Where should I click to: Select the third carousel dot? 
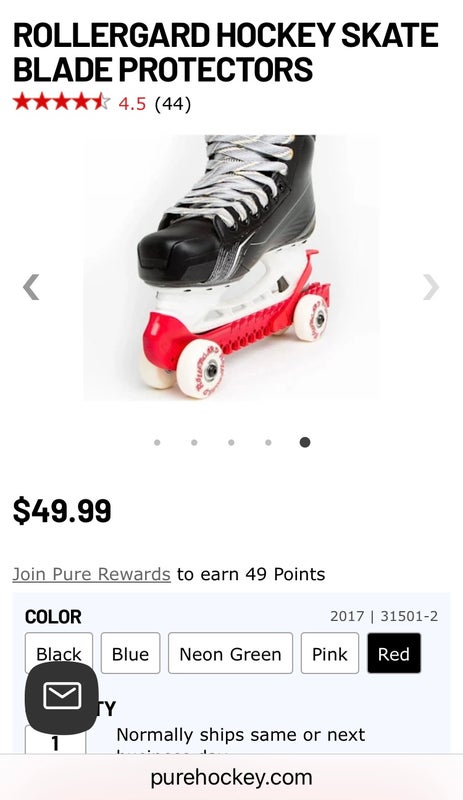(x=231, y=442)
